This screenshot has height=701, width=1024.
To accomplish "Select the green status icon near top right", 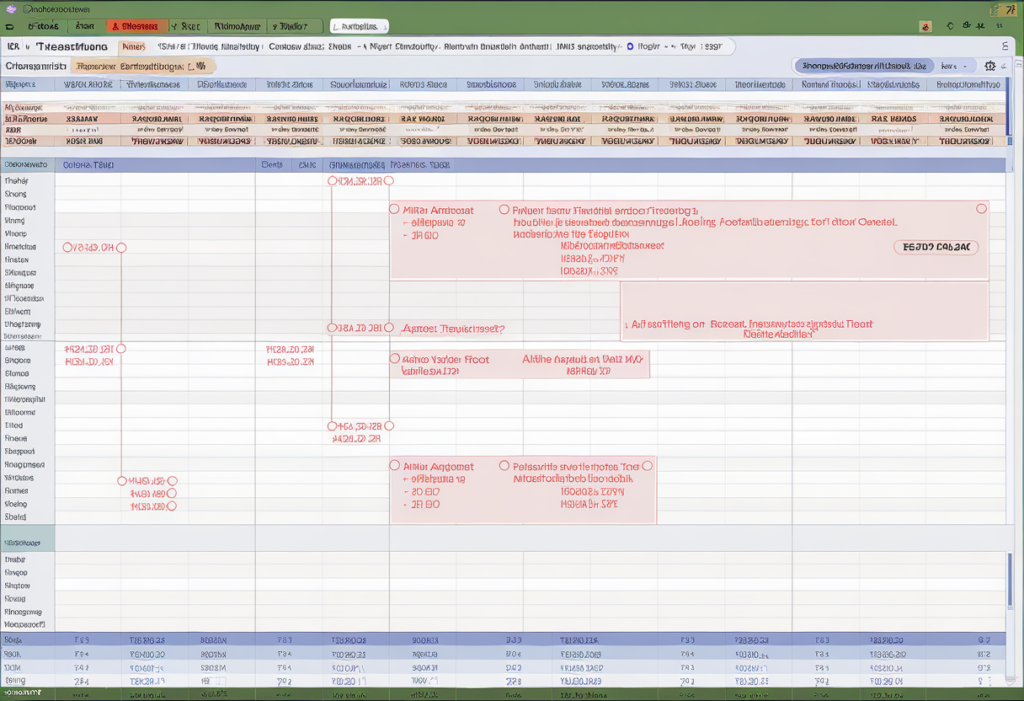I will click(x=981, y=25).
